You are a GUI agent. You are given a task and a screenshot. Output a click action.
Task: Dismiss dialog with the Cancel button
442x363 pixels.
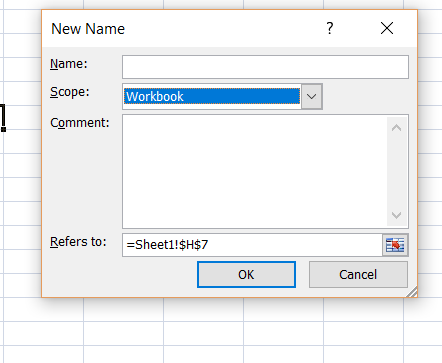pos(358,274)
